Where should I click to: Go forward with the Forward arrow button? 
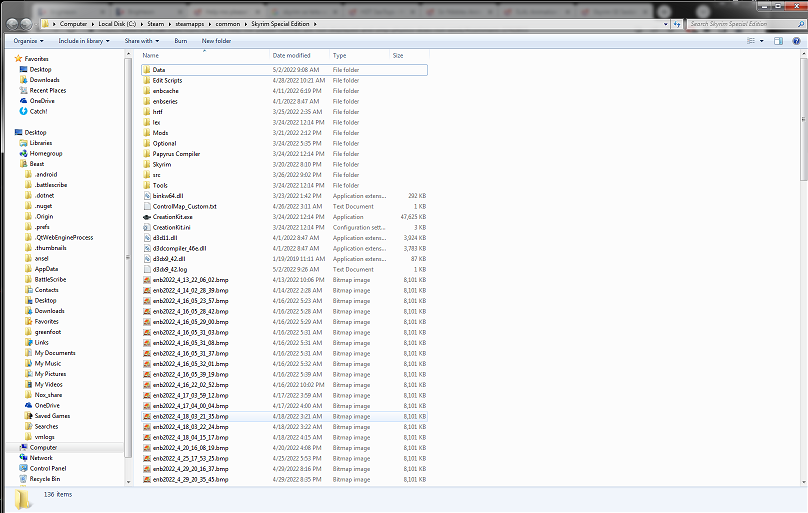(26, 24)
